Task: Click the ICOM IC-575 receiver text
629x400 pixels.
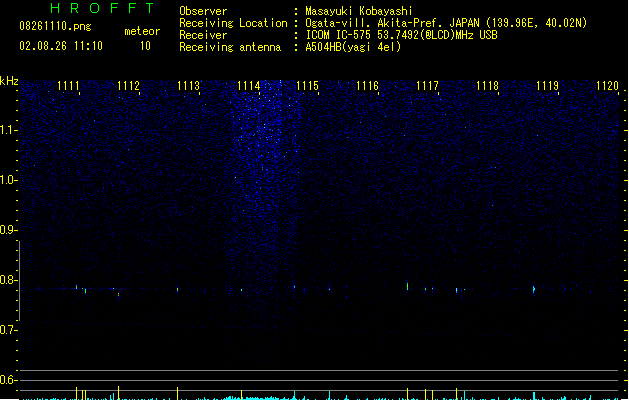Action: 402,35
